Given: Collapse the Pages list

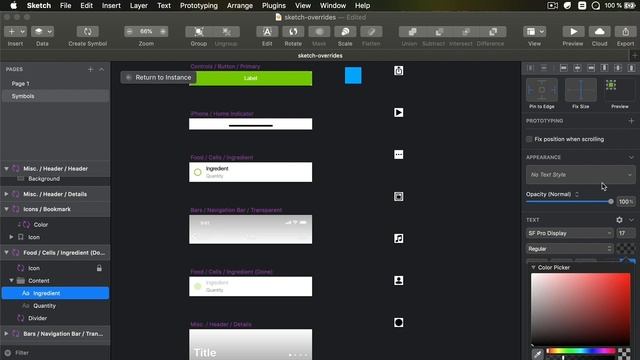Looking at the screenshot, I should tap(102, 69).
